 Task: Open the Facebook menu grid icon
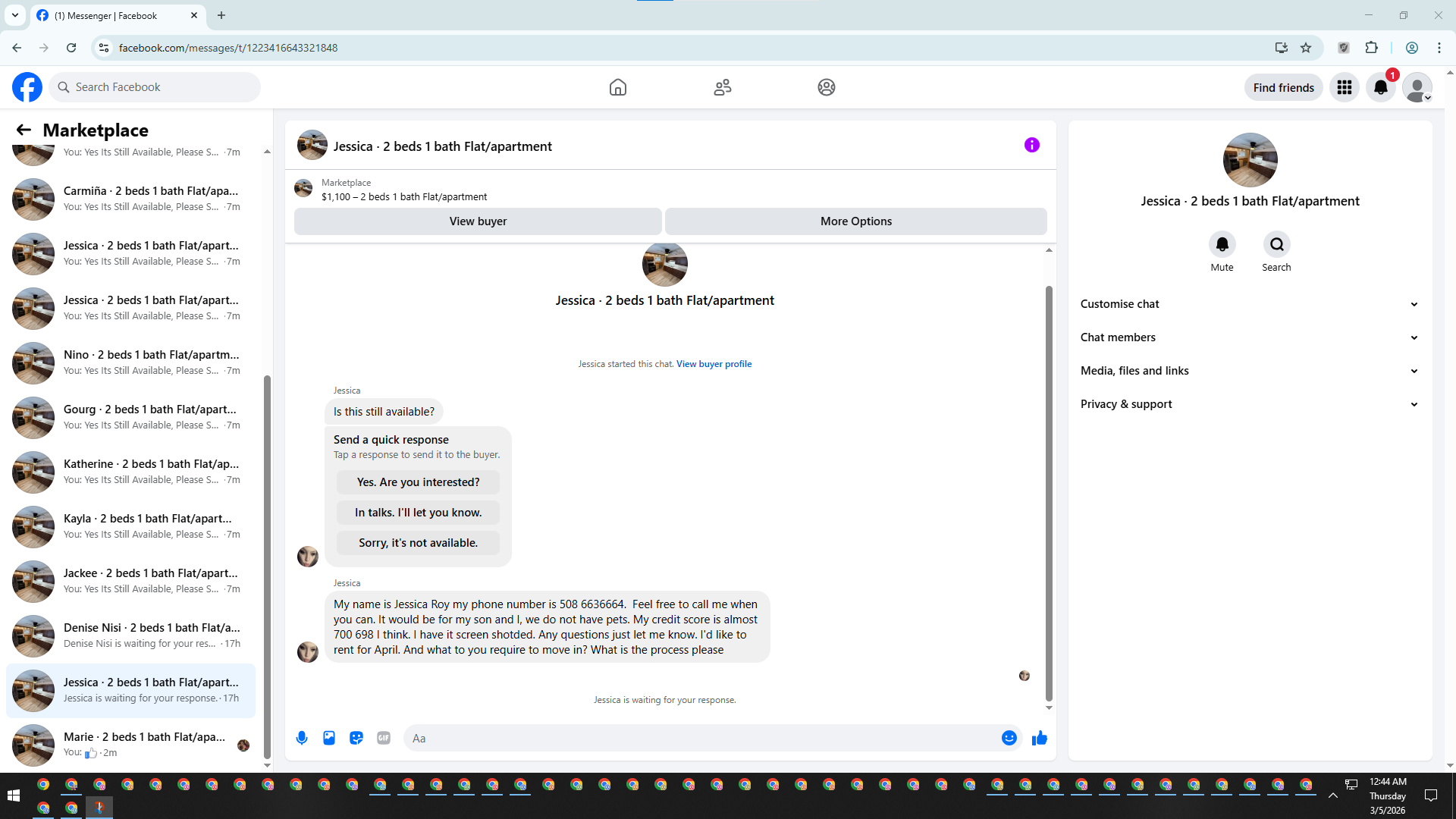tap(1345, 87)
